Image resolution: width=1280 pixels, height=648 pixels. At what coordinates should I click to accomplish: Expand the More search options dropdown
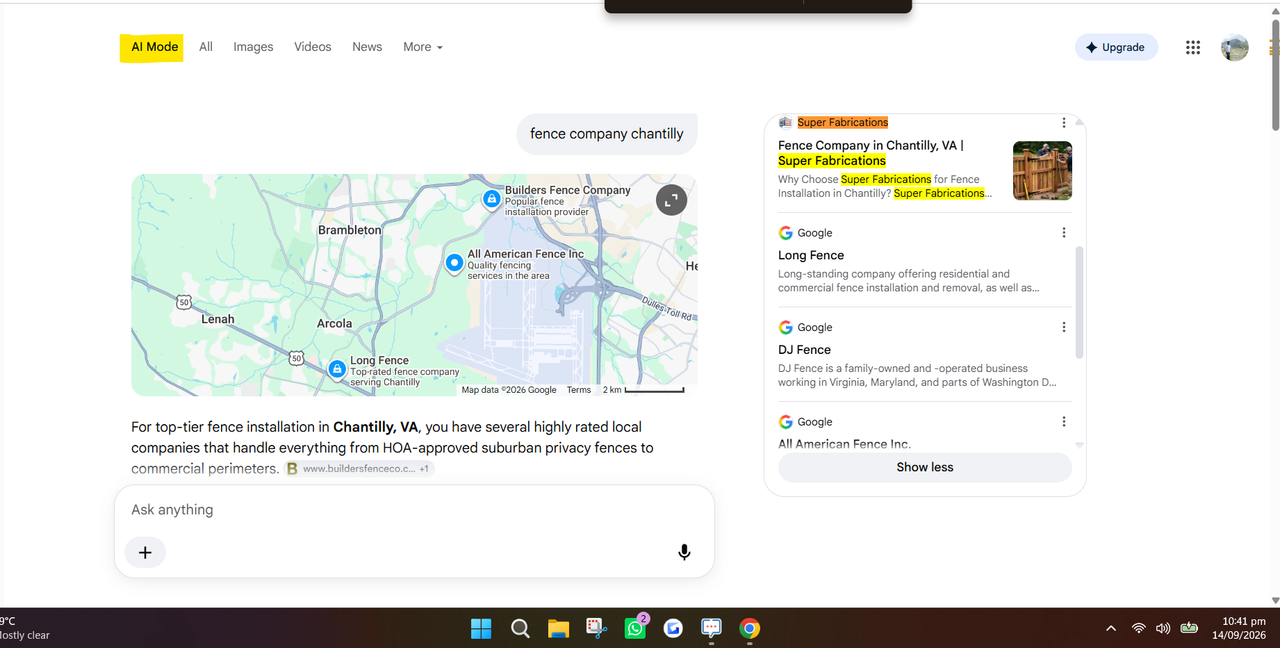422,47
